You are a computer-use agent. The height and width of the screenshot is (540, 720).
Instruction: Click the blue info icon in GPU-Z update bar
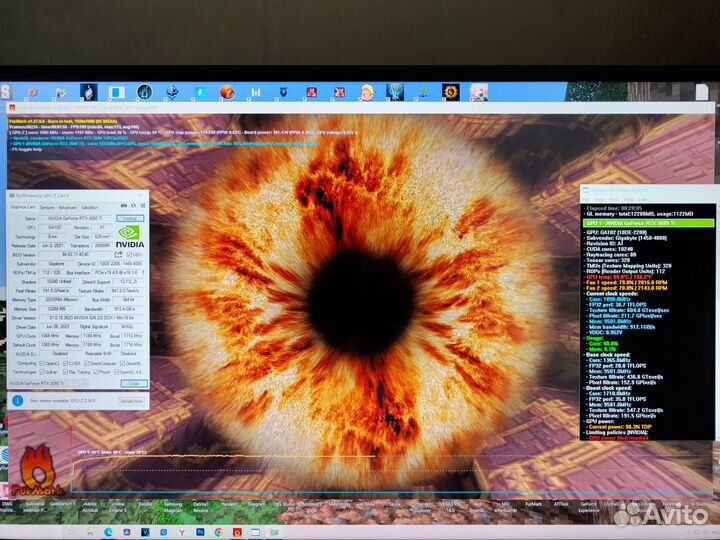click(17, 401)
